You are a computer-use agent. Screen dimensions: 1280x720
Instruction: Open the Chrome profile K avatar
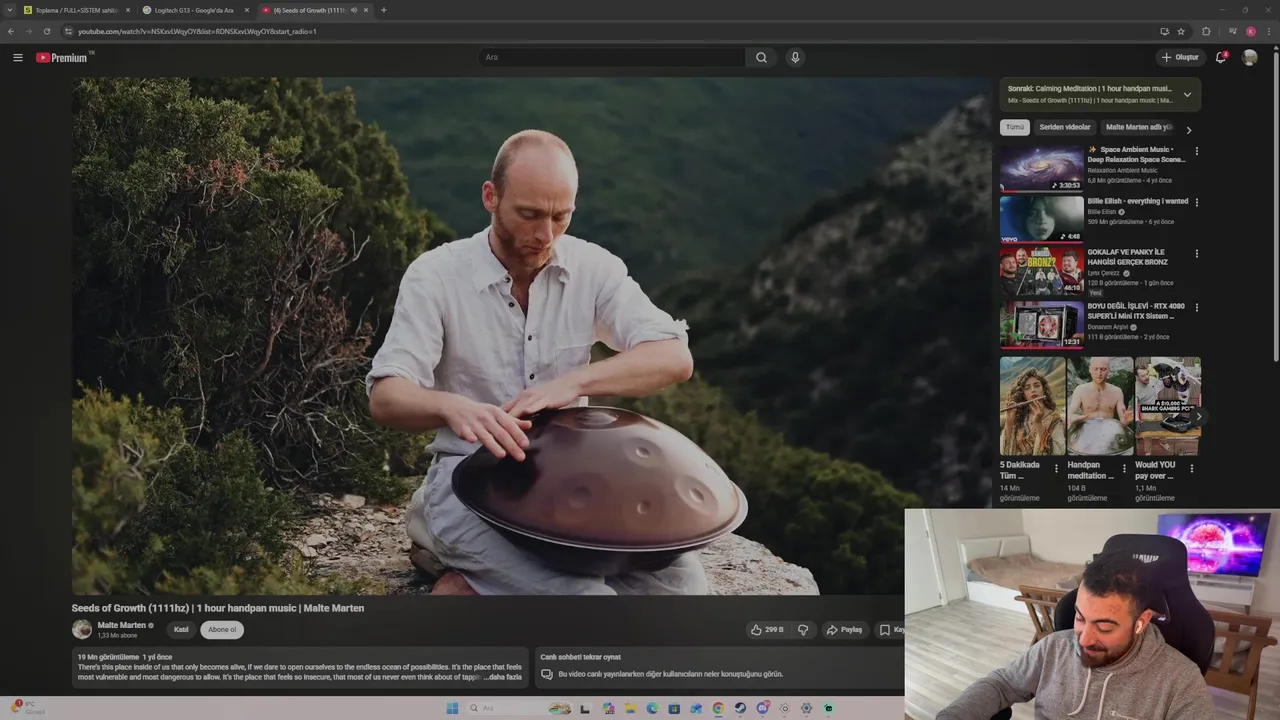pyautogui.click(x=1250, y=31)
